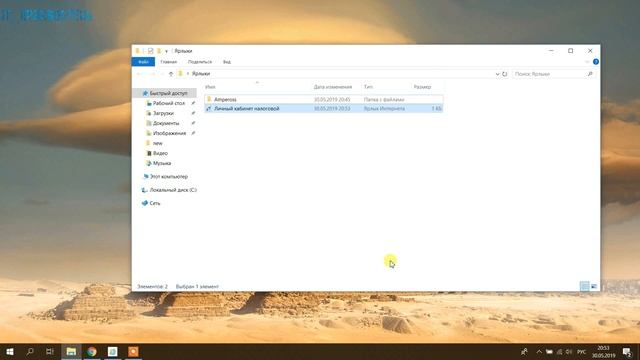This screenshot has width=640, height=360.
Task: Click the white-square app icon on taskbar
Action: tap(113, 351)
